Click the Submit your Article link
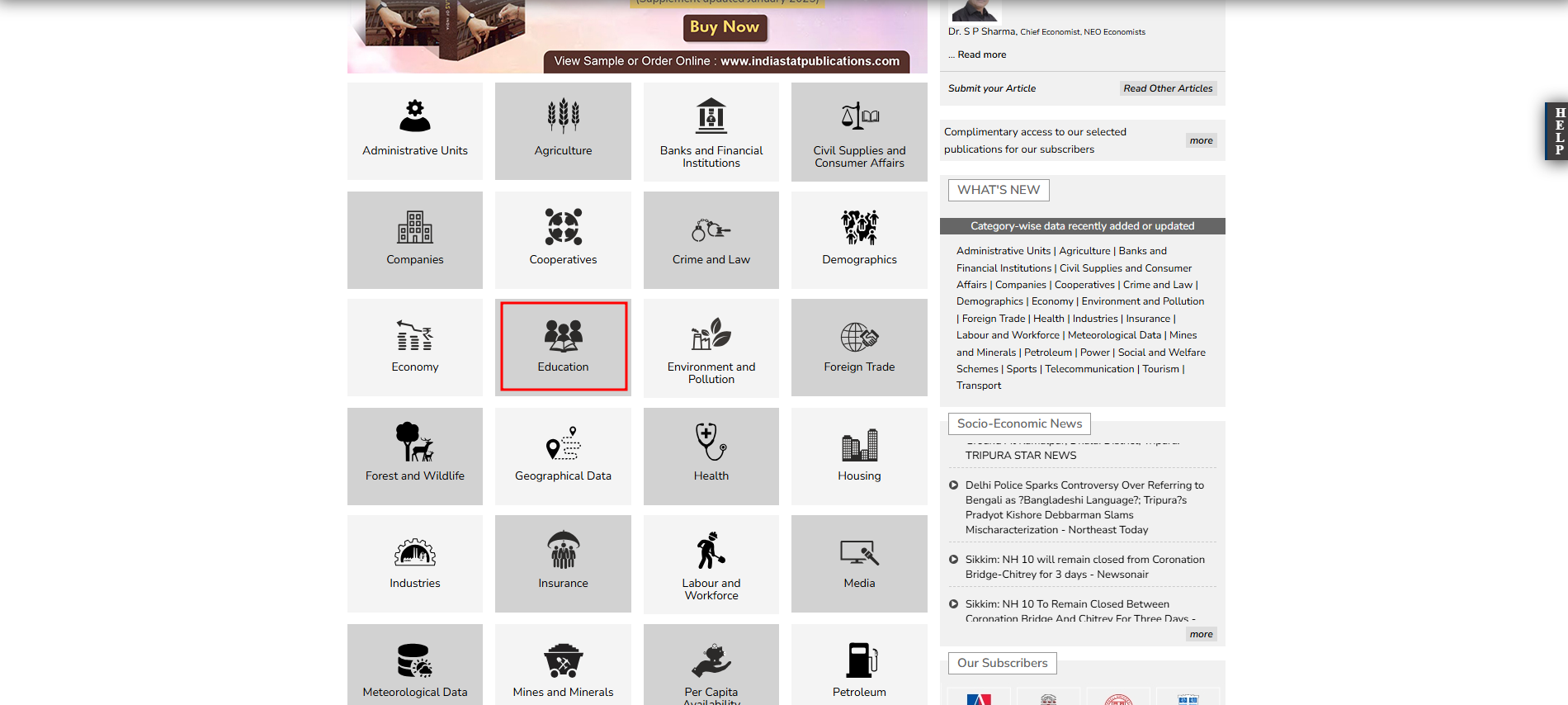 tap(991, 88)
